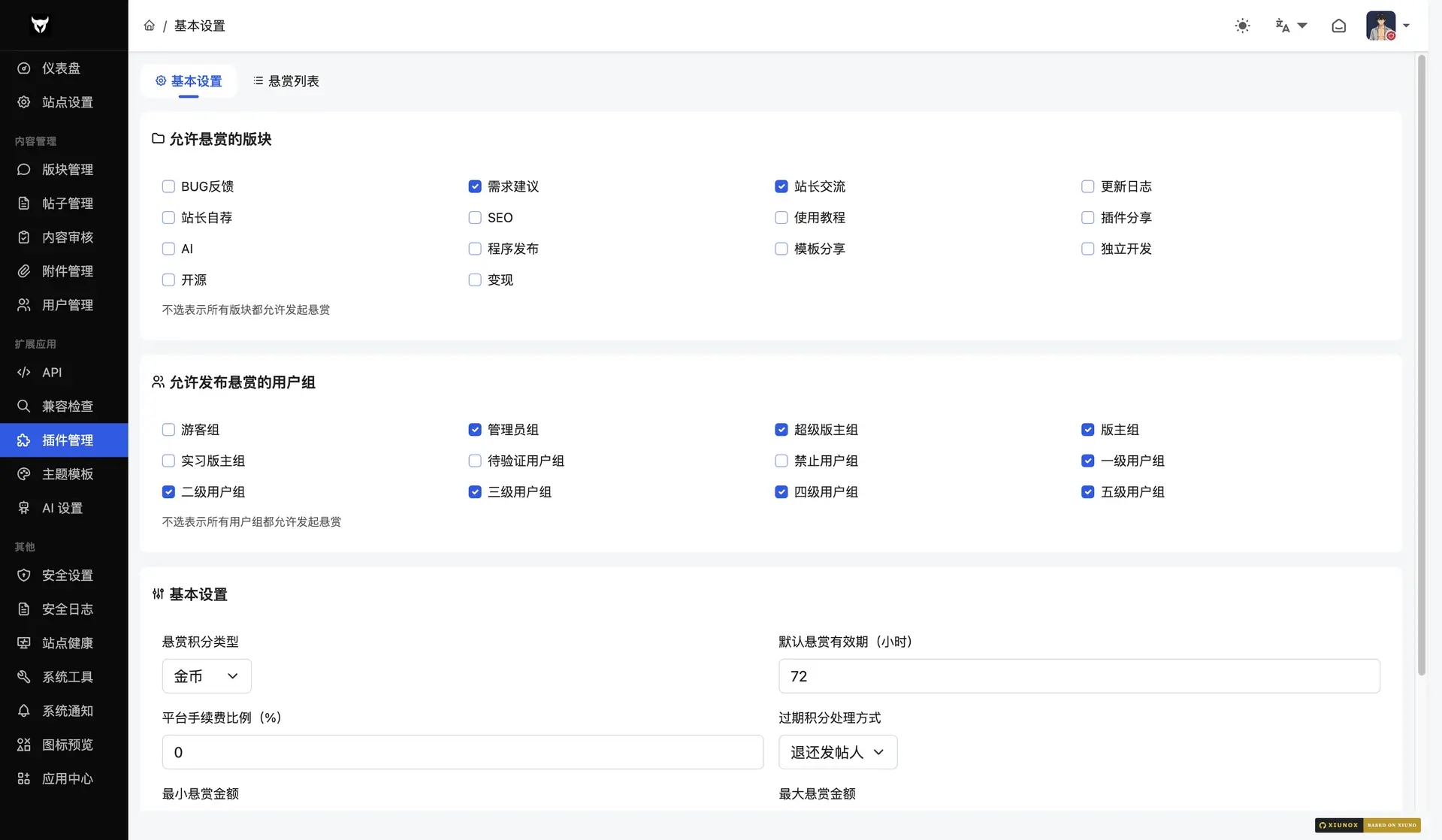Switch to the 悬赏列表 tab
The width and height of the screenshot is (1442, 840).
[286, 81]
